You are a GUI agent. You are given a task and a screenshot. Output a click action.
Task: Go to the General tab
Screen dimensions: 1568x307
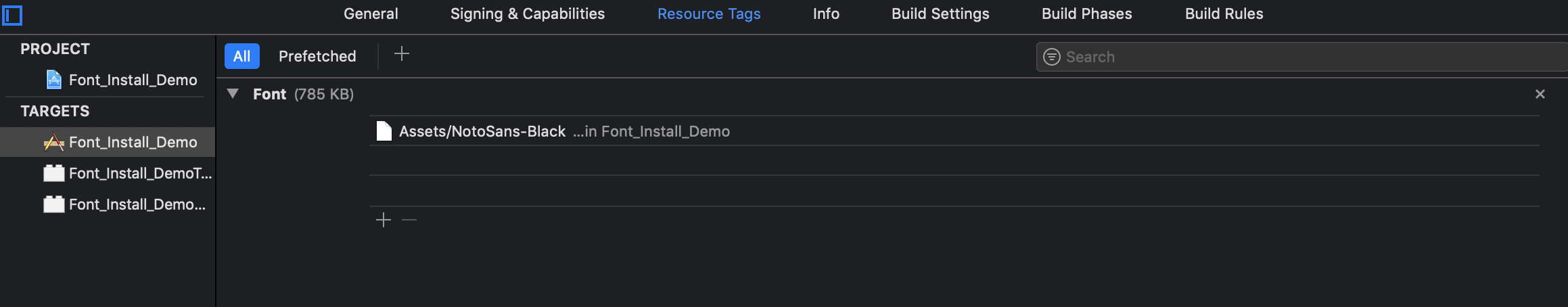point(371,14)
